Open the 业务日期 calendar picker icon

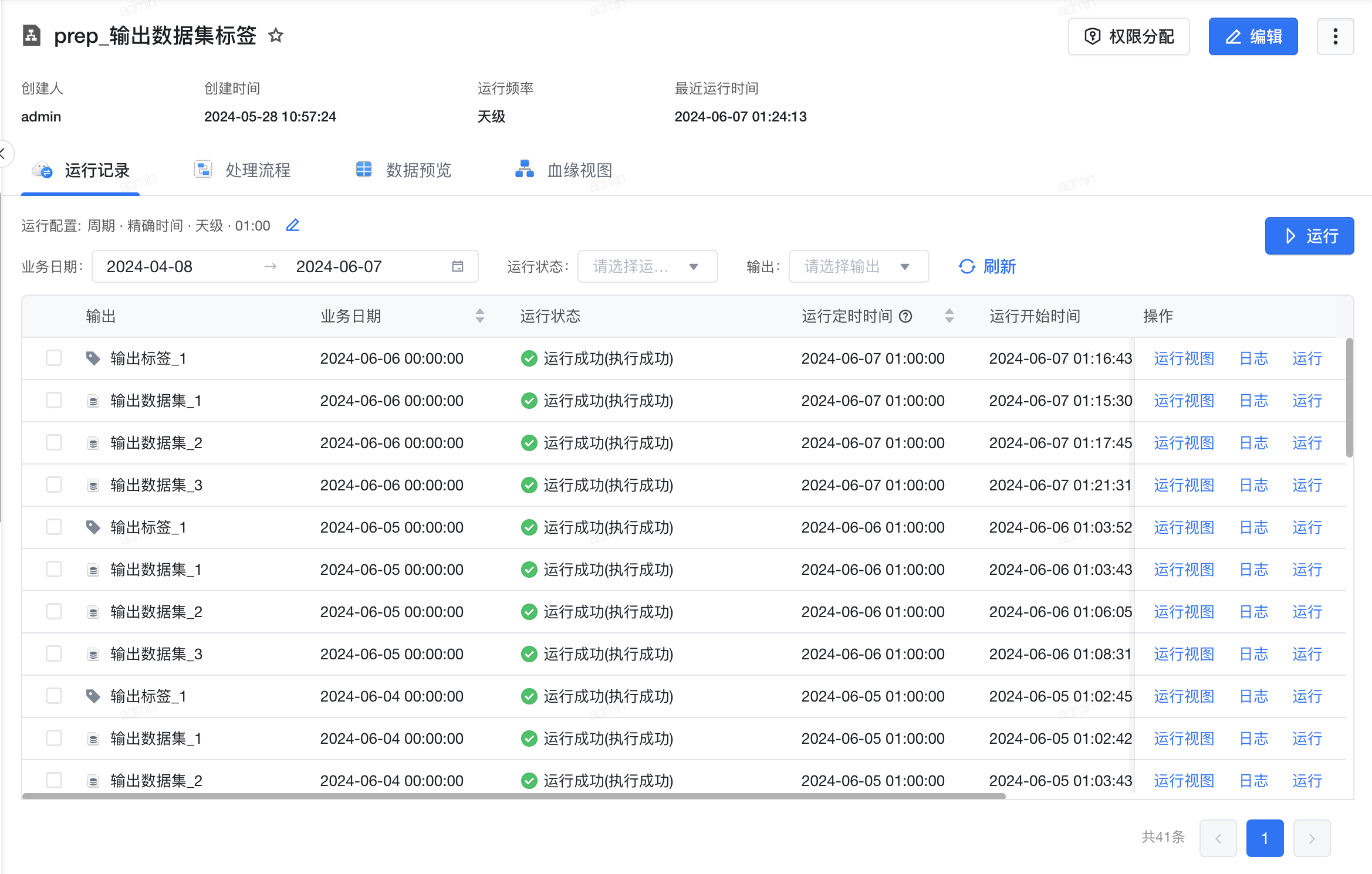458,266
